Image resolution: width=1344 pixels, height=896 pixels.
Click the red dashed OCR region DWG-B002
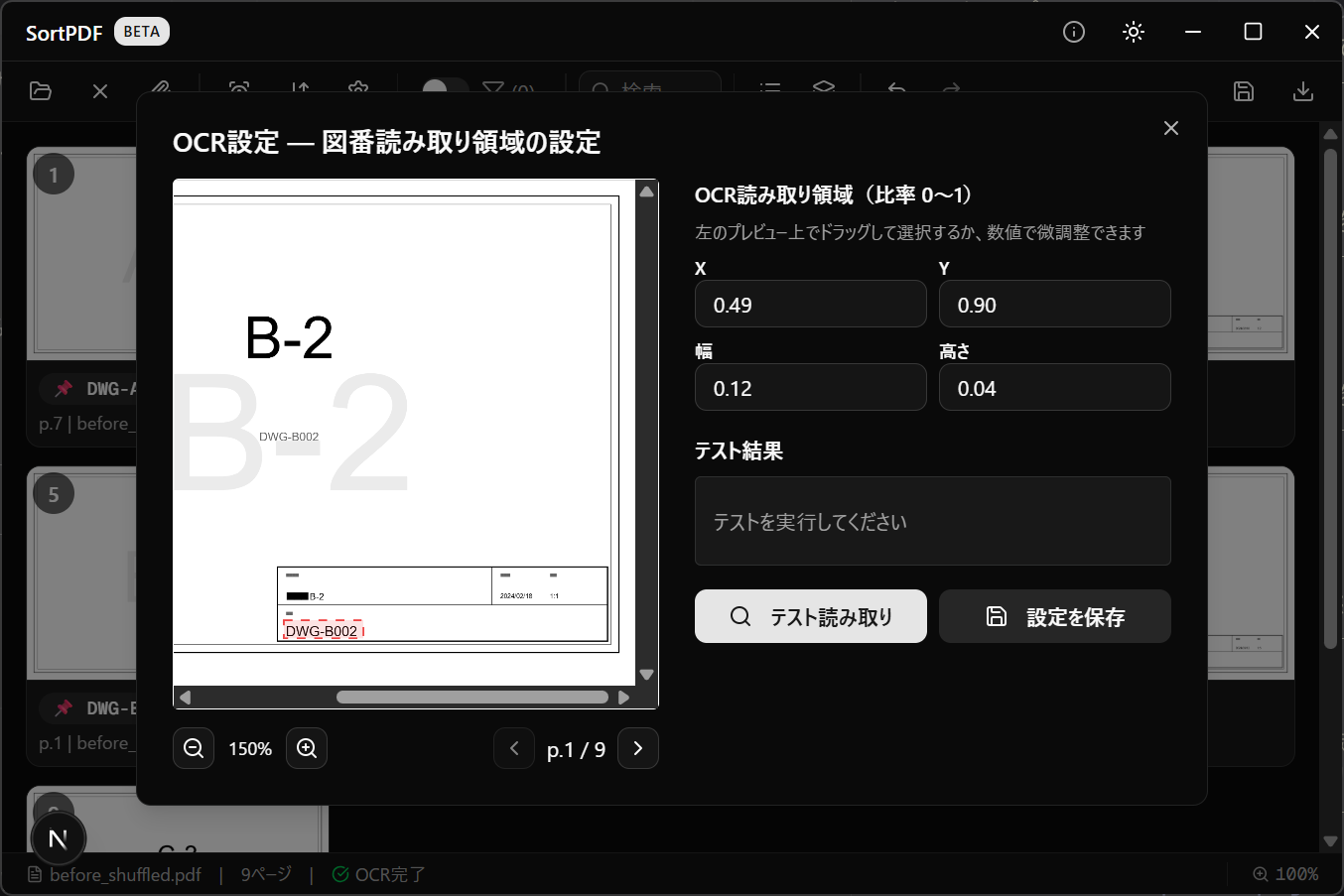click(x=323, y=630)
